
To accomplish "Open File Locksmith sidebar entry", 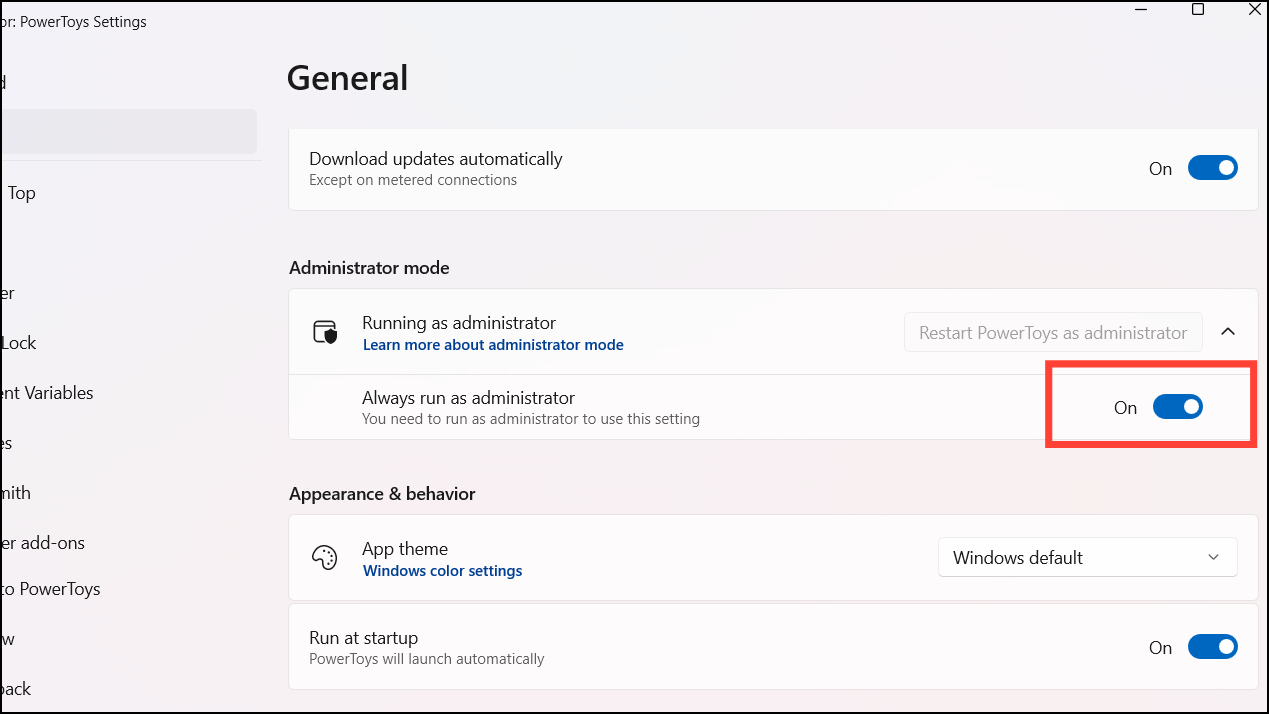I will [x=15, y=493].
